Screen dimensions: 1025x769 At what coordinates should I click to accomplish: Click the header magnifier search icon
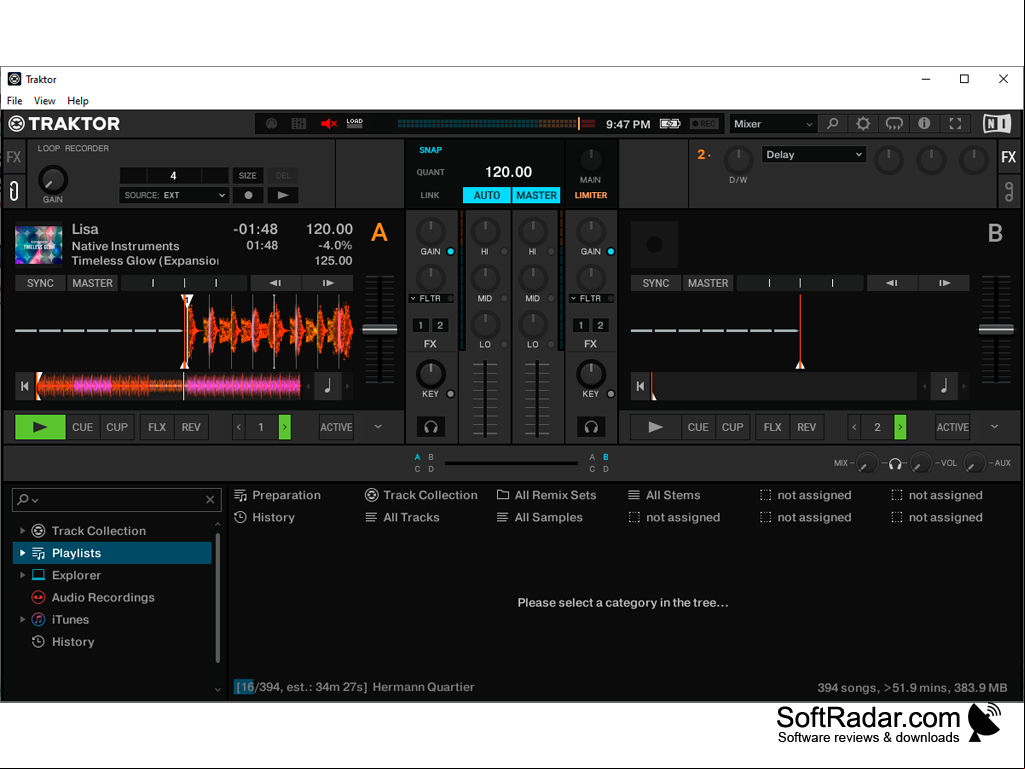coord(832,124)
